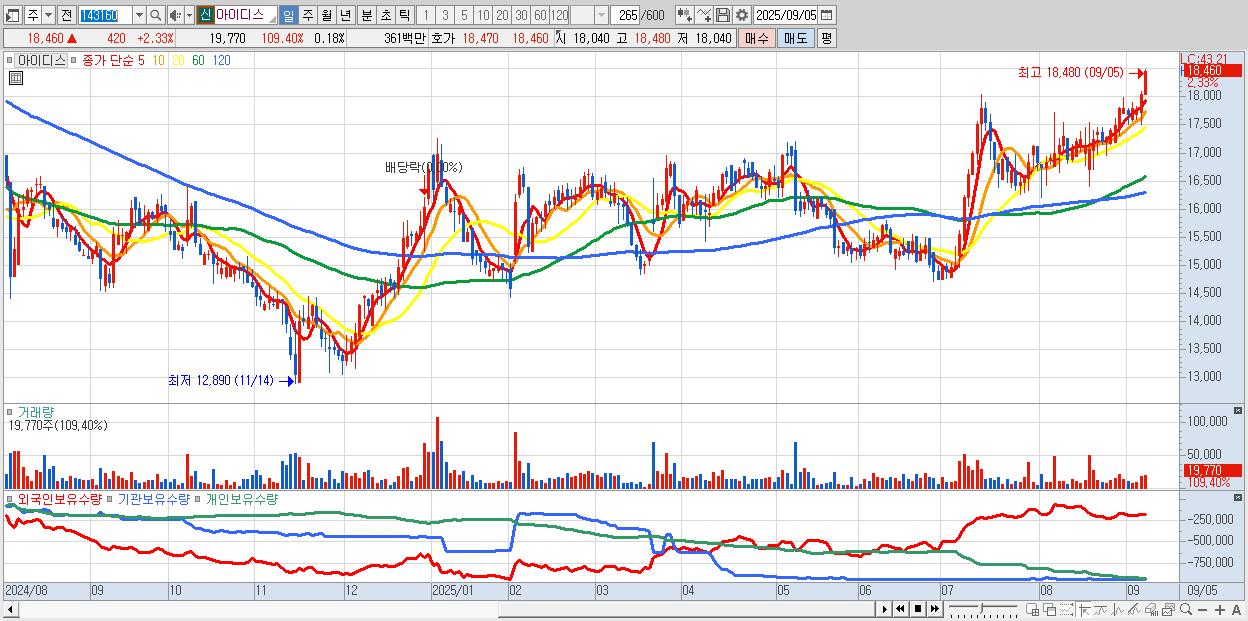Select 초 second period toggle
The height and width of the screenshot is (621, 1248).
(x=385, y=15)
